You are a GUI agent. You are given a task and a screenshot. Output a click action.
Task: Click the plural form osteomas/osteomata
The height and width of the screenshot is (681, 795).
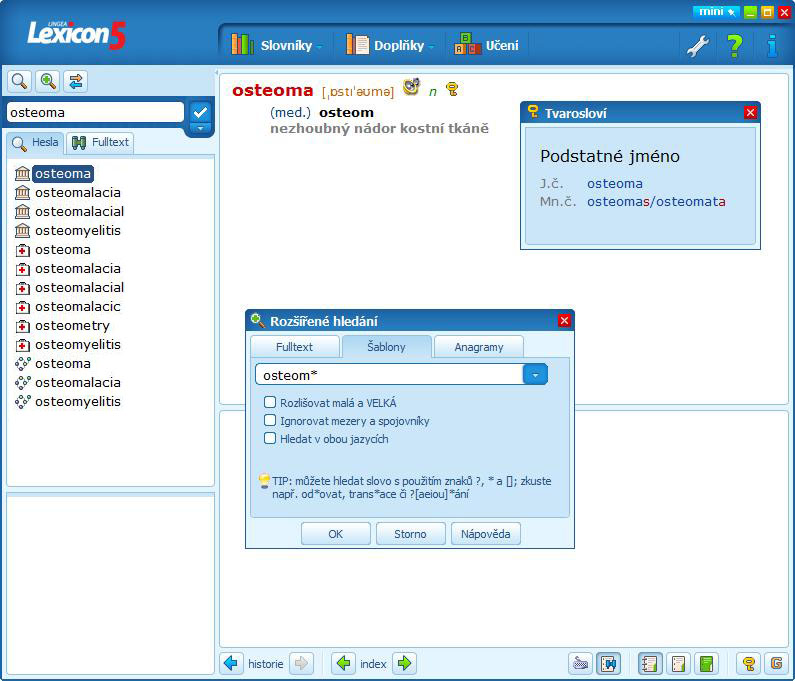[656, 202]
